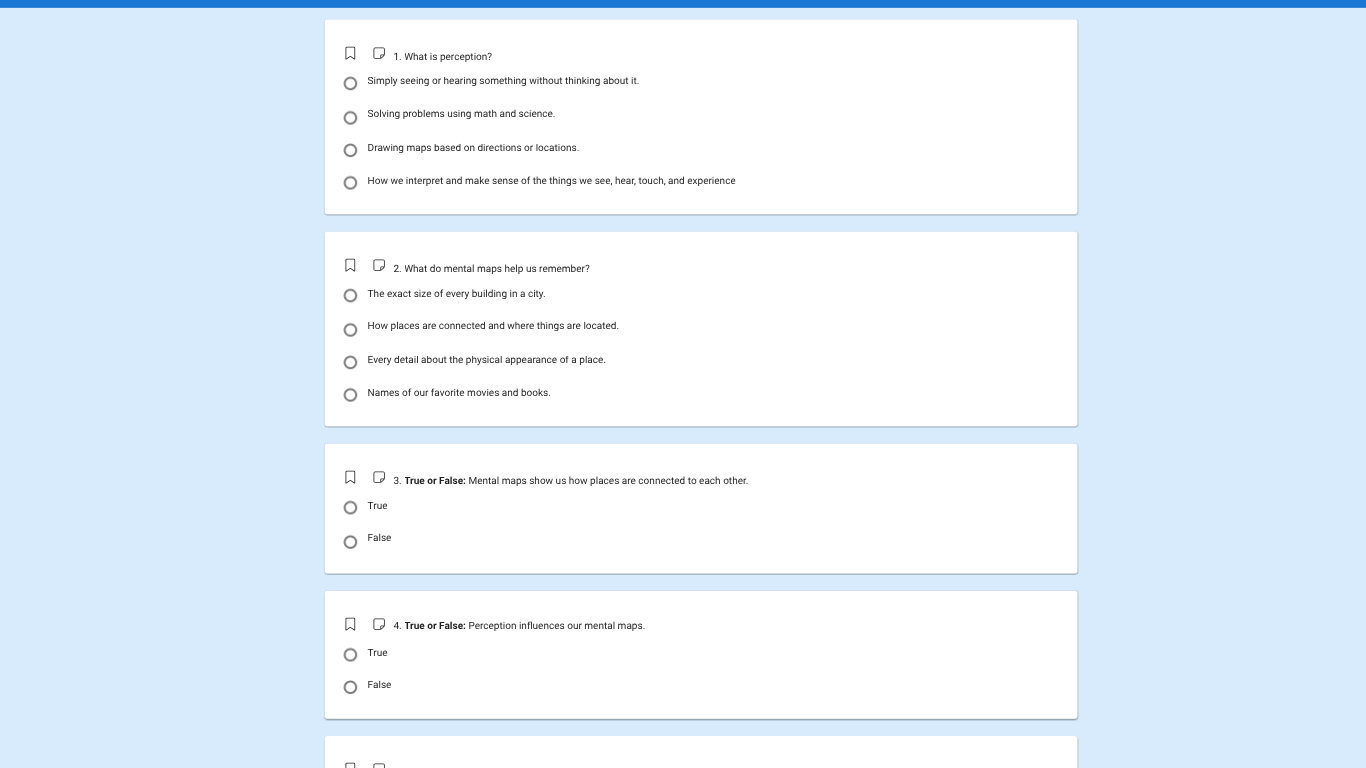Bookmark question 1 about perception
This screenshot has width=1366, height=768.
[350, 53]
